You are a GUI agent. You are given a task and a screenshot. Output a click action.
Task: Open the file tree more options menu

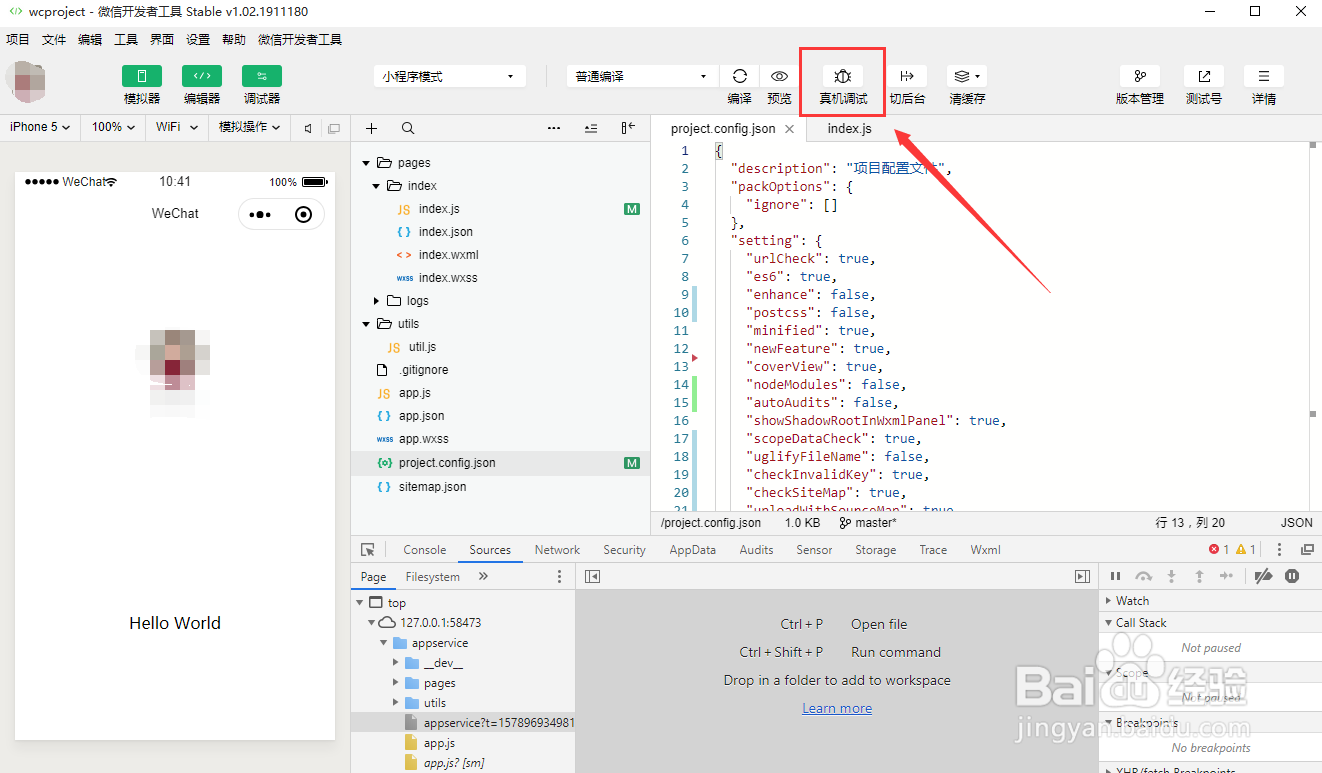pyautogui.click(x=554, y=128)
